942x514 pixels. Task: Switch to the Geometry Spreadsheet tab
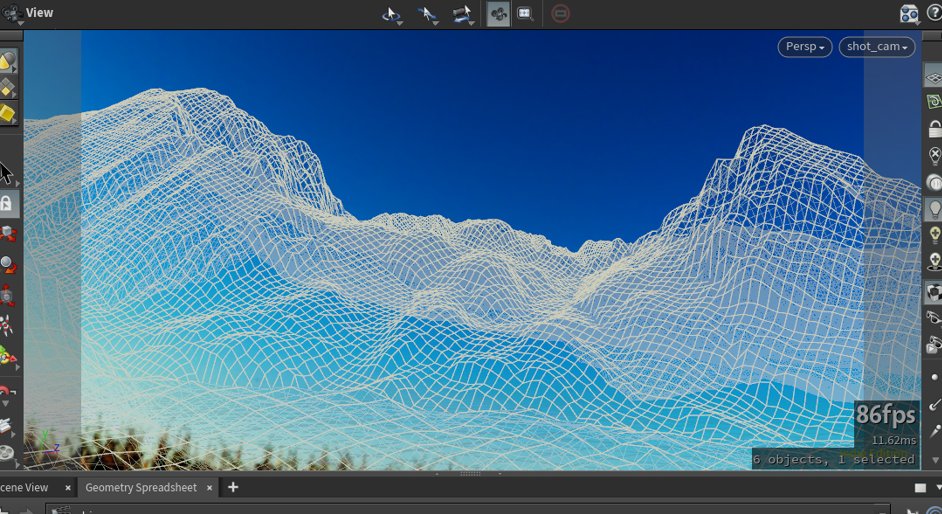coord(141,488)
